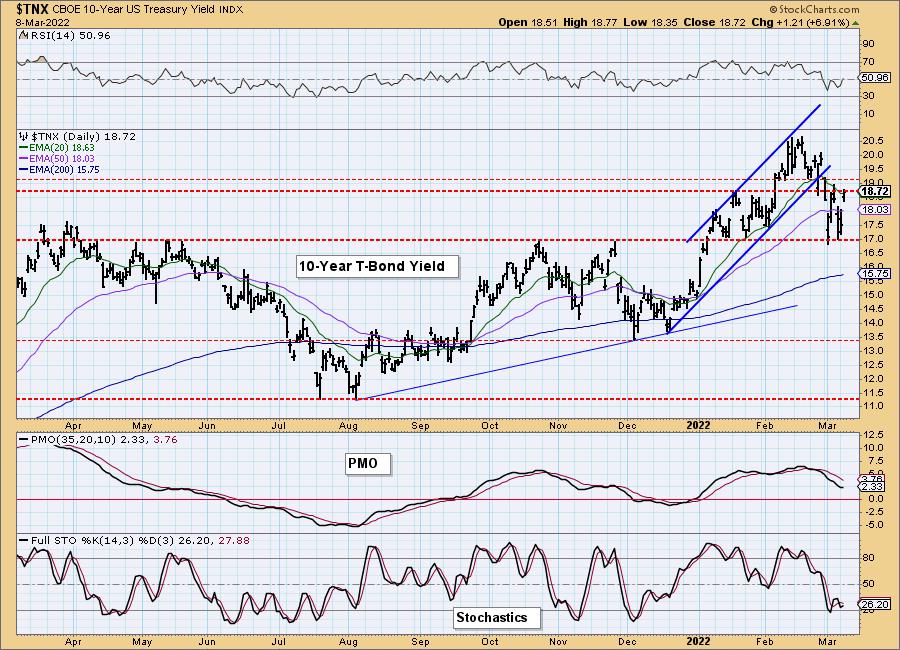Click the 'EMA(200) 15.75' legend entry
900x650 pixels.
[x=64, y=169]
